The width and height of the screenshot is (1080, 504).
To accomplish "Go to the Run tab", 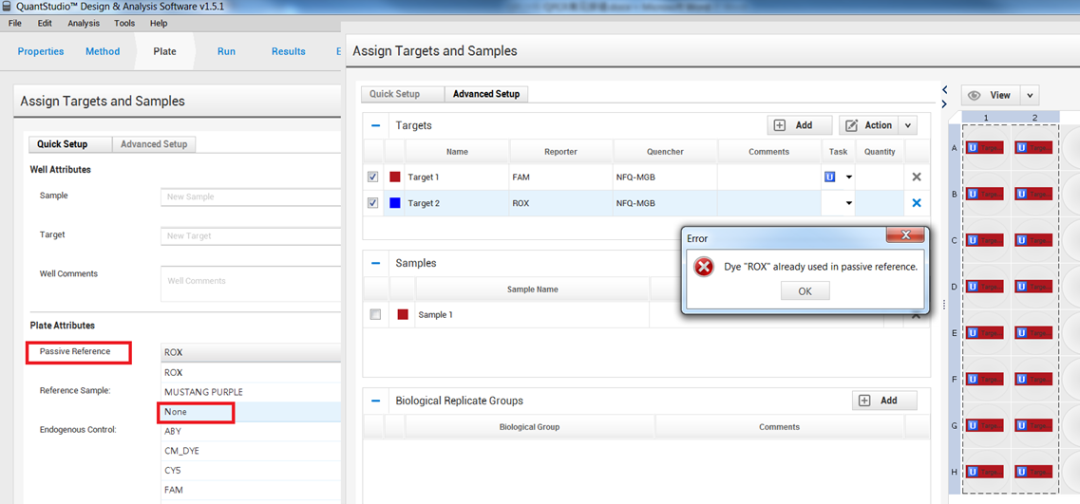I will point(227,51).
